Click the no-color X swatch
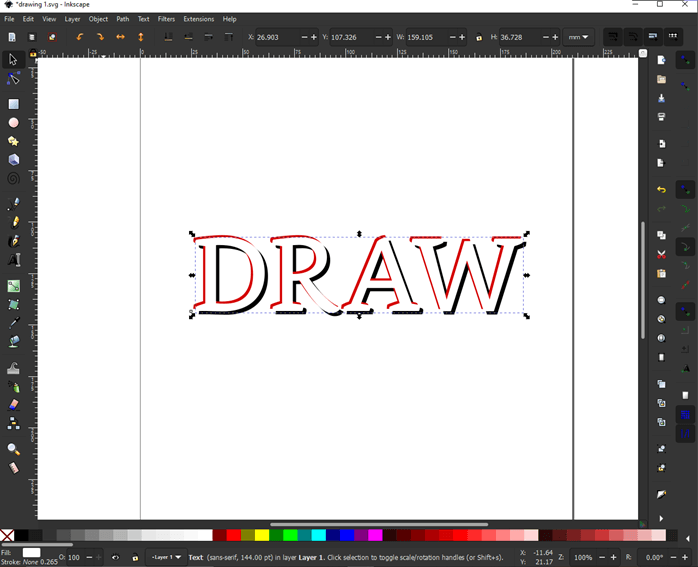698x567 pixels. click(x=7, y=535)
